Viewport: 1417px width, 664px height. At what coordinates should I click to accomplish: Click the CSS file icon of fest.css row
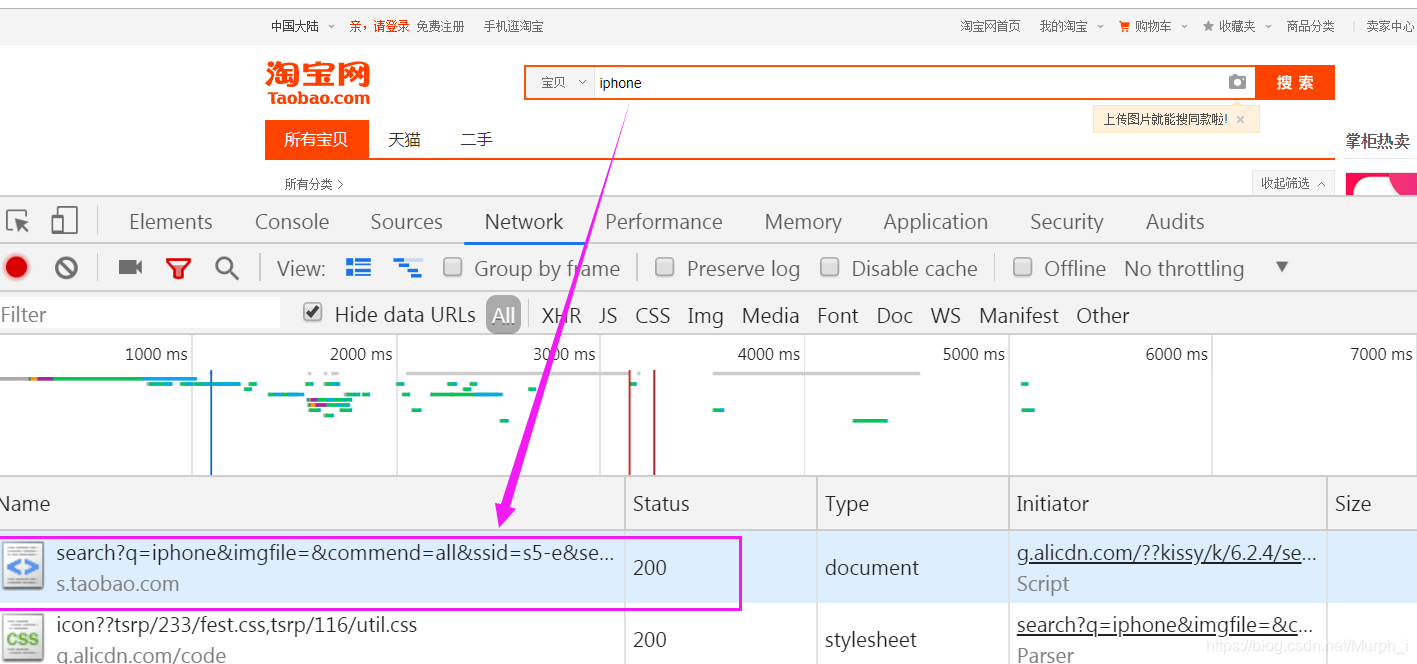(23, 637)
